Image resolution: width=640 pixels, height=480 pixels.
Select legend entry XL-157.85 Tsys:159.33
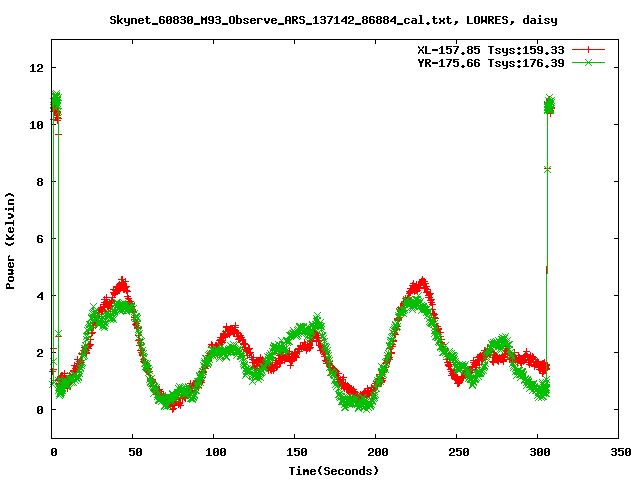pyautogui.click(x=491, y=50)
